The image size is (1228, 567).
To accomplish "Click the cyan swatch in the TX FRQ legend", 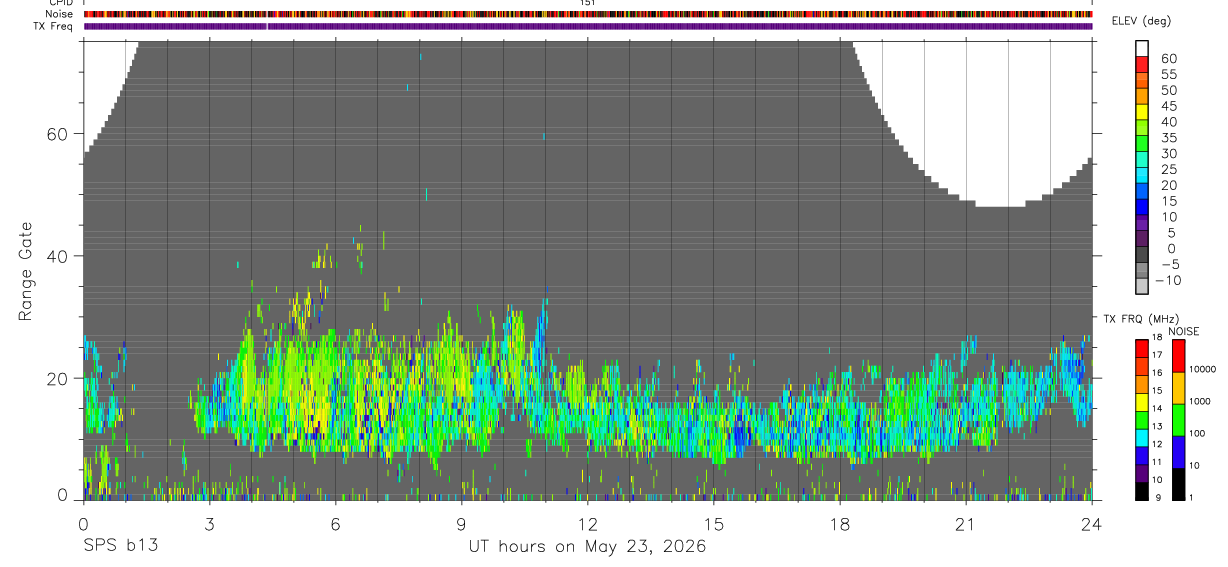I will tap(1142, 437).
